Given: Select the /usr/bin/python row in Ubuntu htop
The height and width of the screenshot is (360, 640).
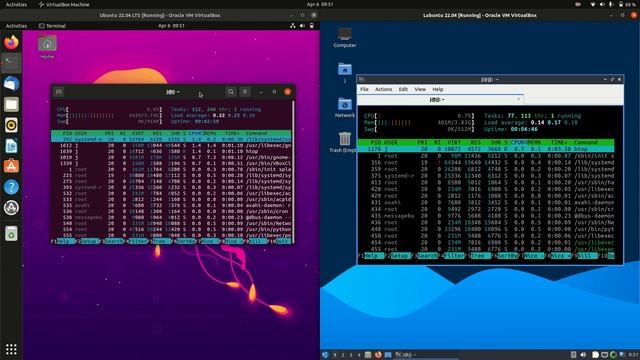Looking at the screenshot, I should coord(171,229).
